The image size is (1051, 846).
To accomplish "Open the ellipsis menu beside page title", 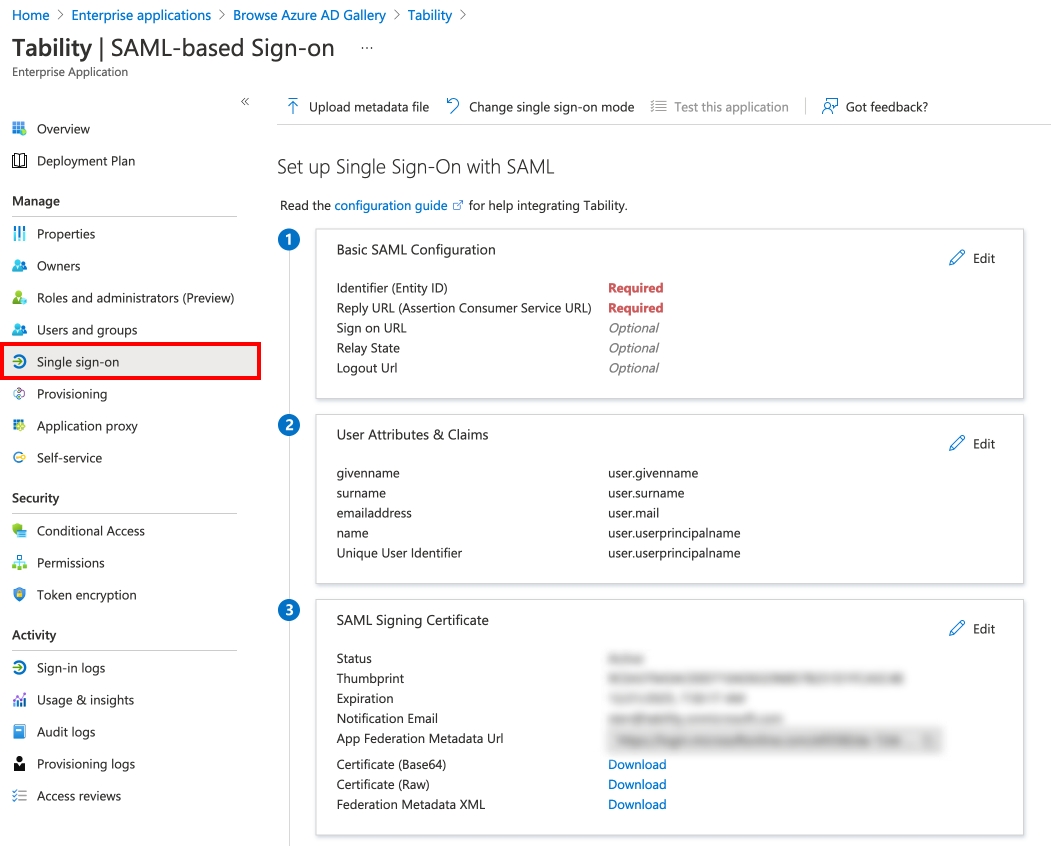I will (x=367, y=48).
